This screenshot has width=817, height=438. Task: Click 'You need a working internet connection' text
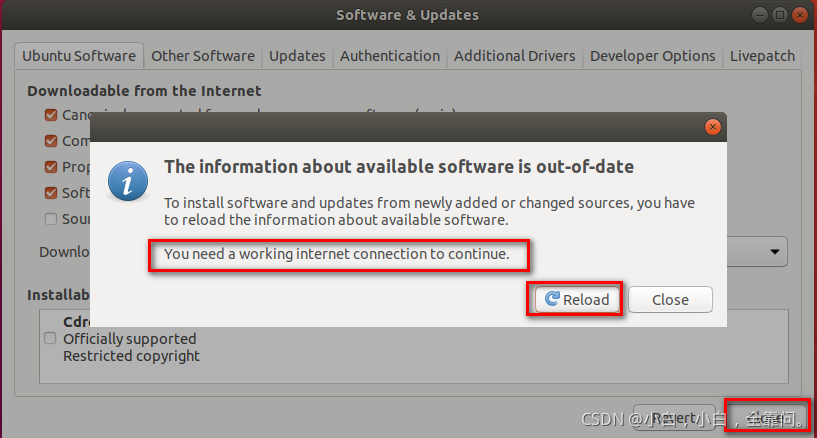click(337, 254)
